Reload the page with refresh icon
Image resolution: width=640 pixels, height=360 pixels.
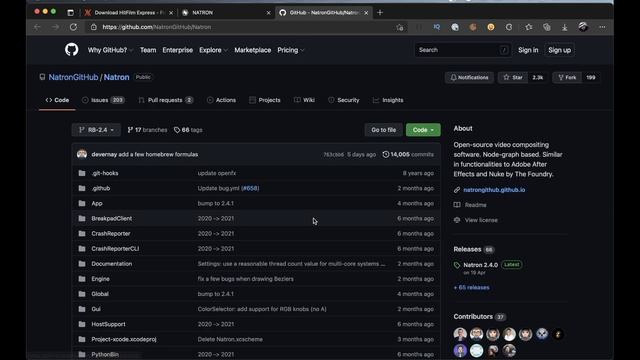73,27
